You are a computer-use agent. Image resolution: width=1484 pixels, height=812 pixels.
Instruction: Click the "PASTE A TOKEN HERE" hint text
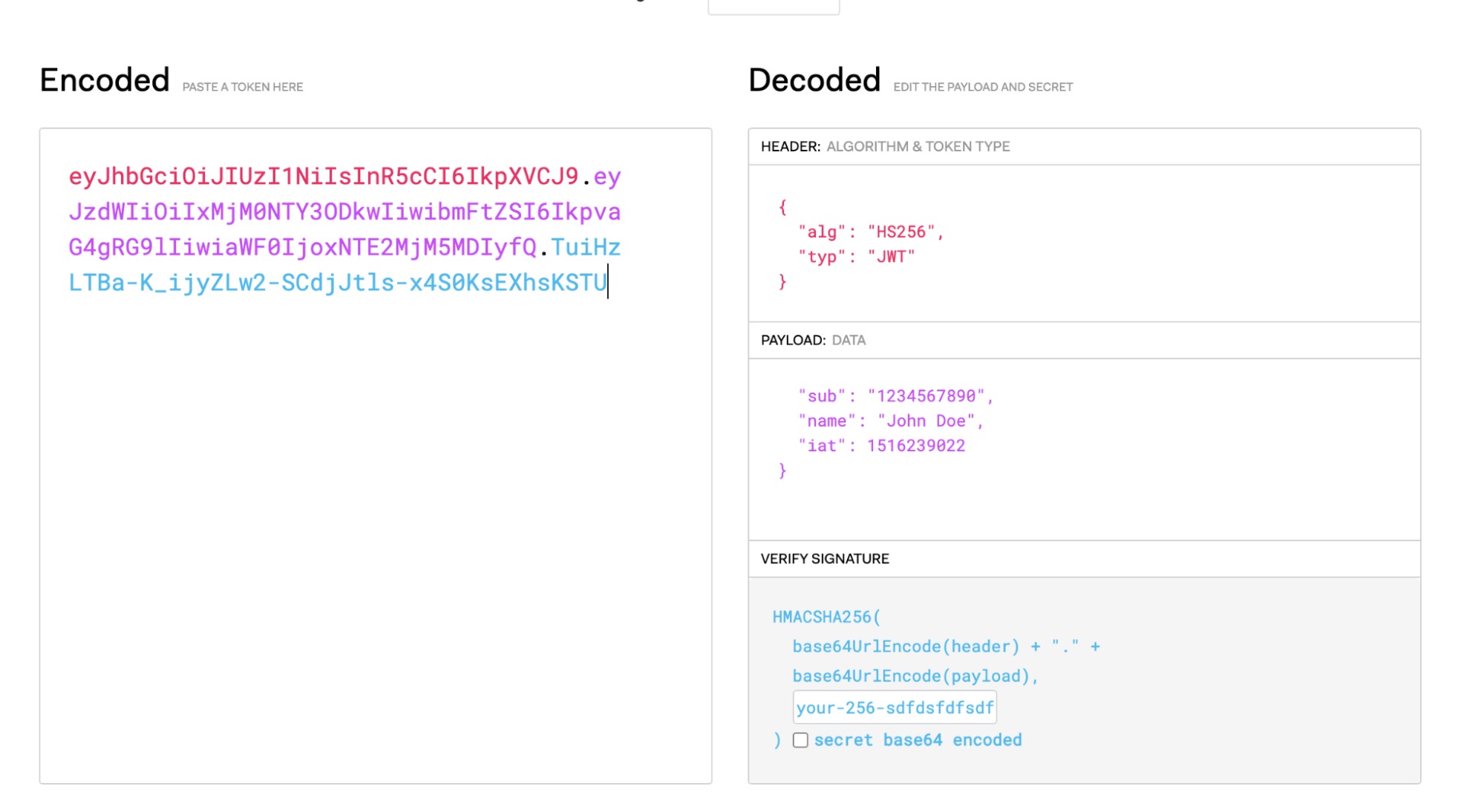click(x=242, y=87)
